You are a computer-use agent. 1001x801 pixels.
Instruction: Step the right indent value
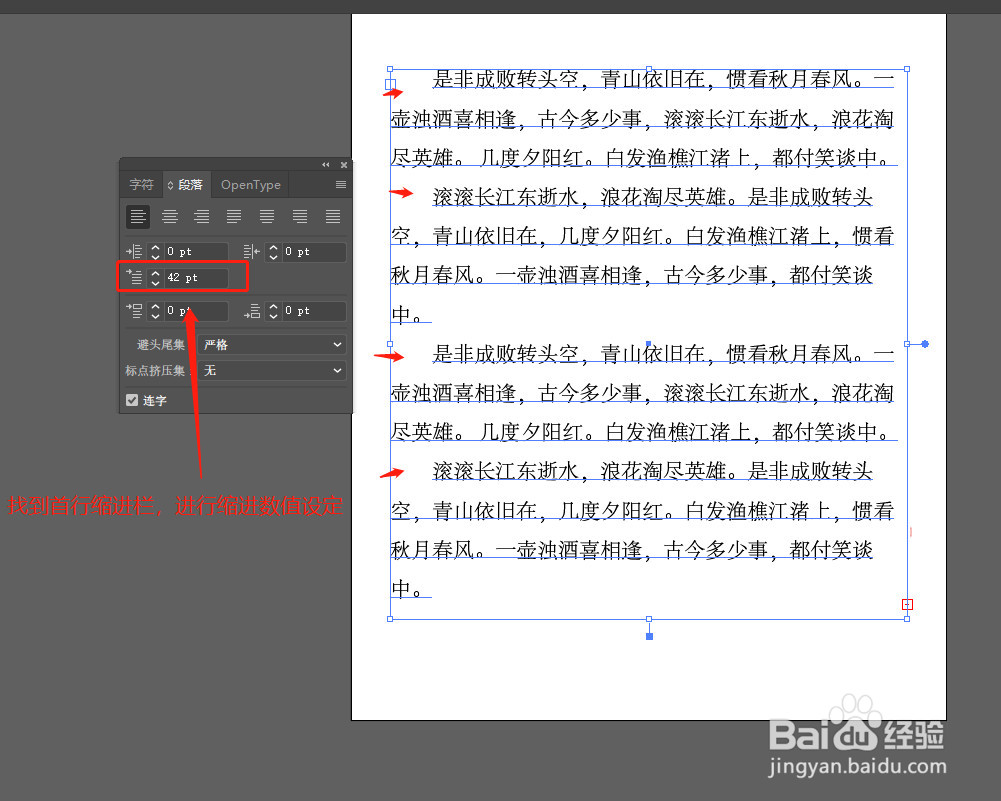[273, 251]
